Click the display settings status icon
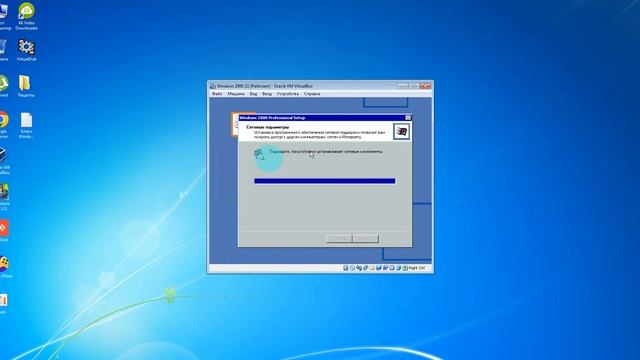The height and width of the screenshot is (360, 640). coord(385,268)
